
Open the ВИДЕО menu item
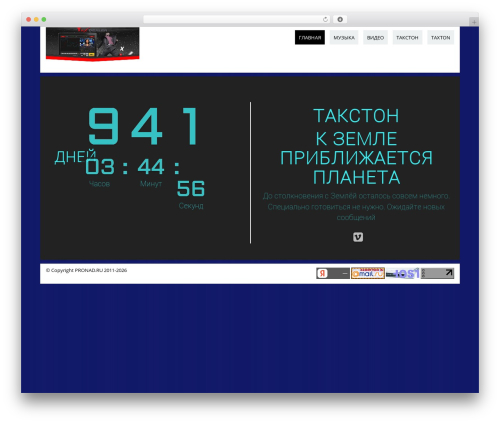point(375,37)
